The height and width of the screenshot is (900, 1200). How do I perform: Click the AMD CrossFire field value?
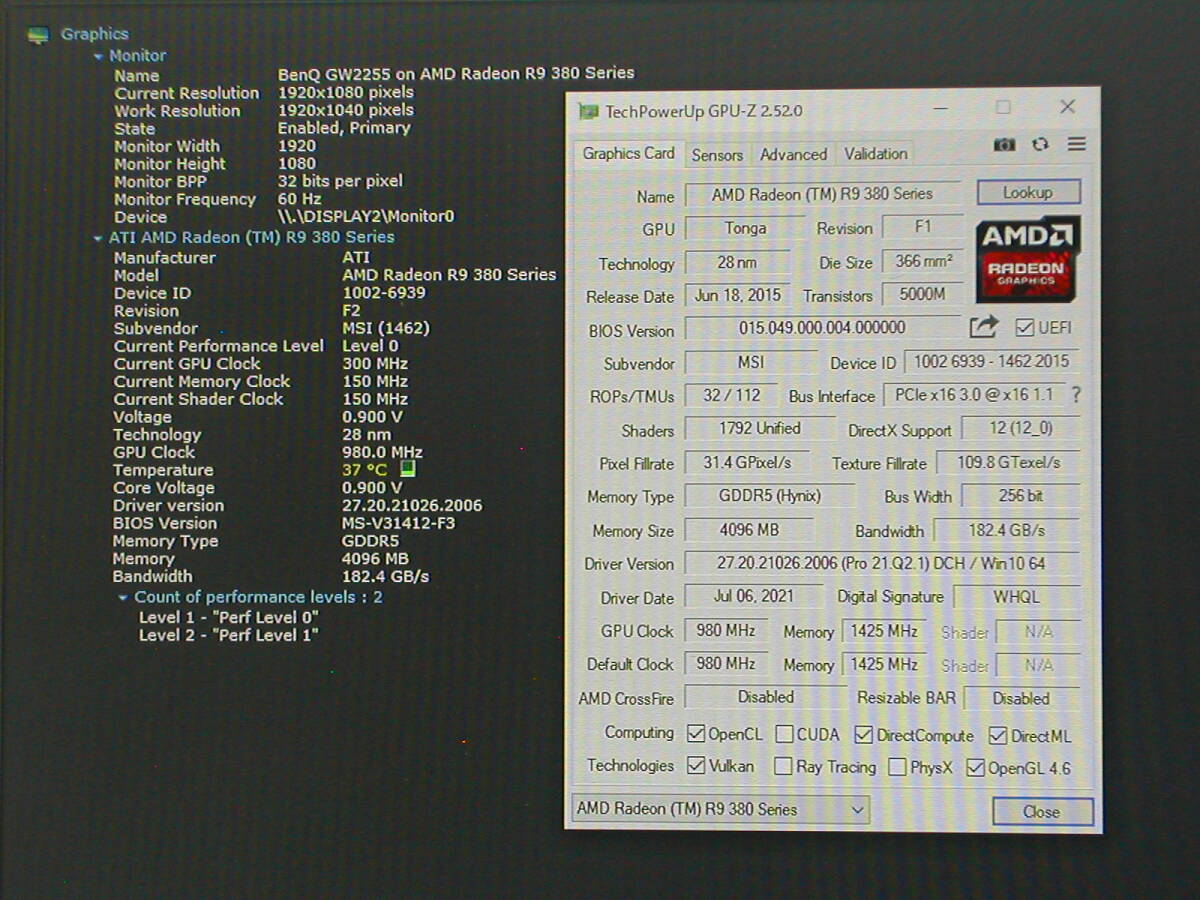click(x=766, y=697)
